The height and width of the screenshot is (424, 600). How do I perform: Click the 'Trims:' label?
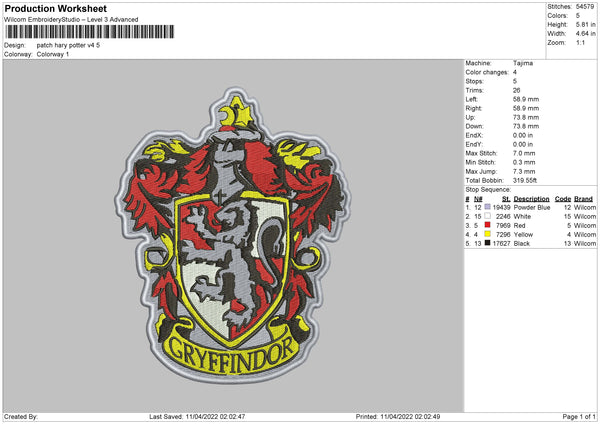[x=474, y=90]
